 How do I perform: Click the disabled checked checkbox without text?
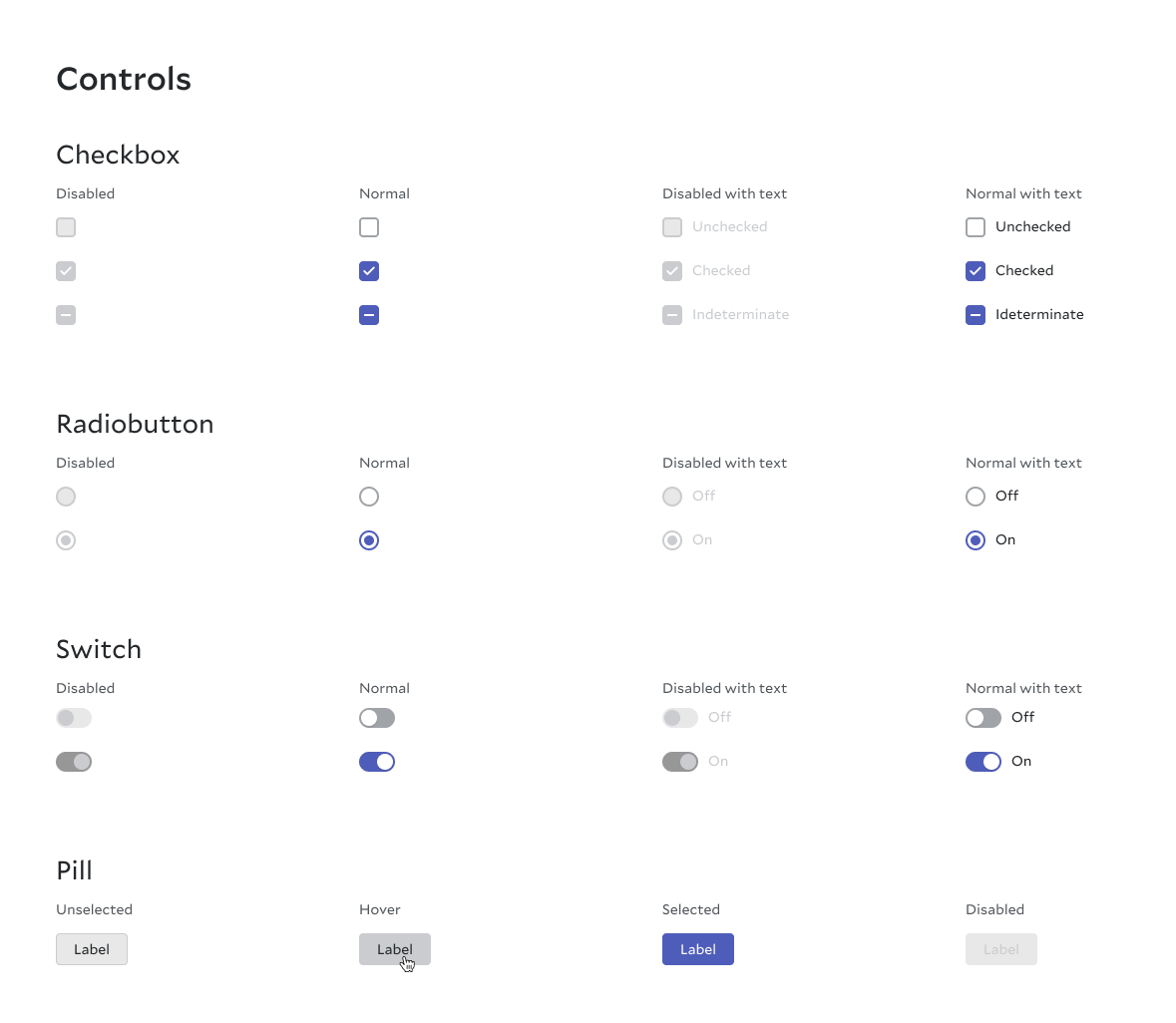tap(66, 271)
